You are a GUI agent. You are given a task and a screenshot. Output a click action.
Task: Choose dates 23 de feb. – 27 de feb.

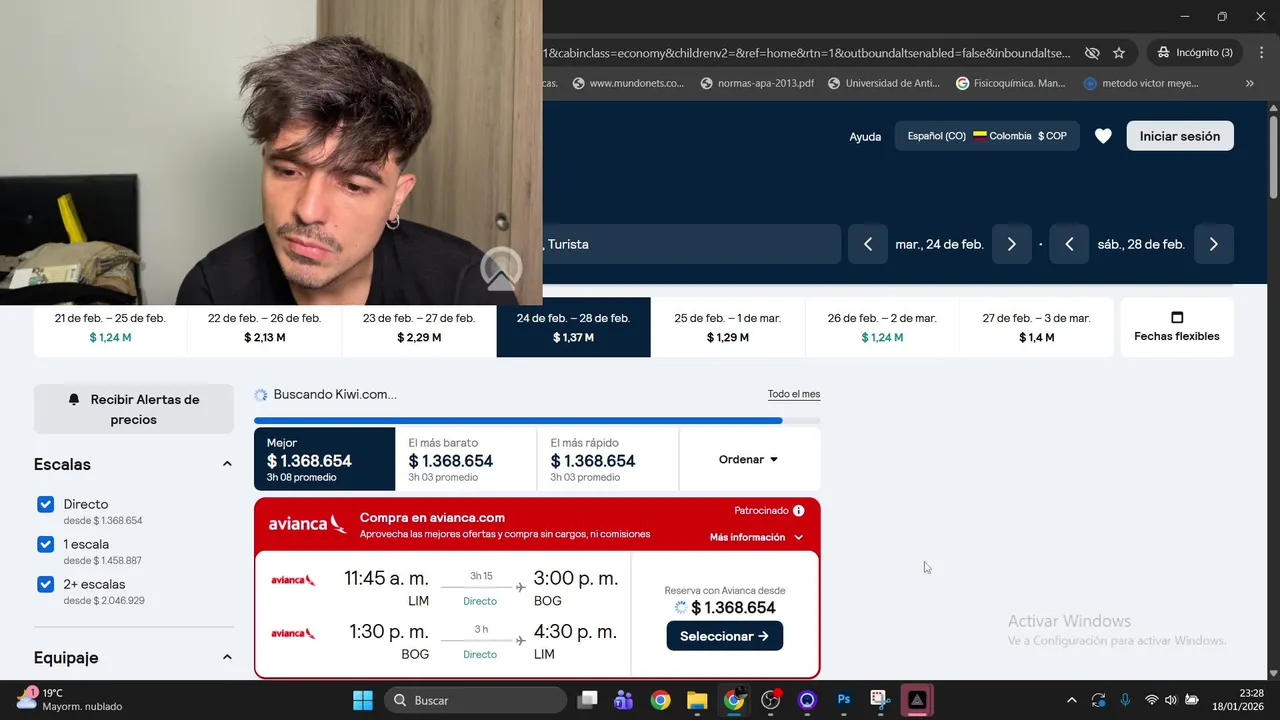419,327
